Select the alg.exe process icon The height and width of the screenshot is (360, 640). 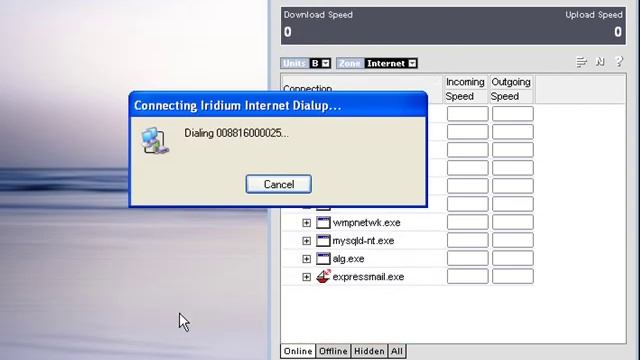(323, 258)
